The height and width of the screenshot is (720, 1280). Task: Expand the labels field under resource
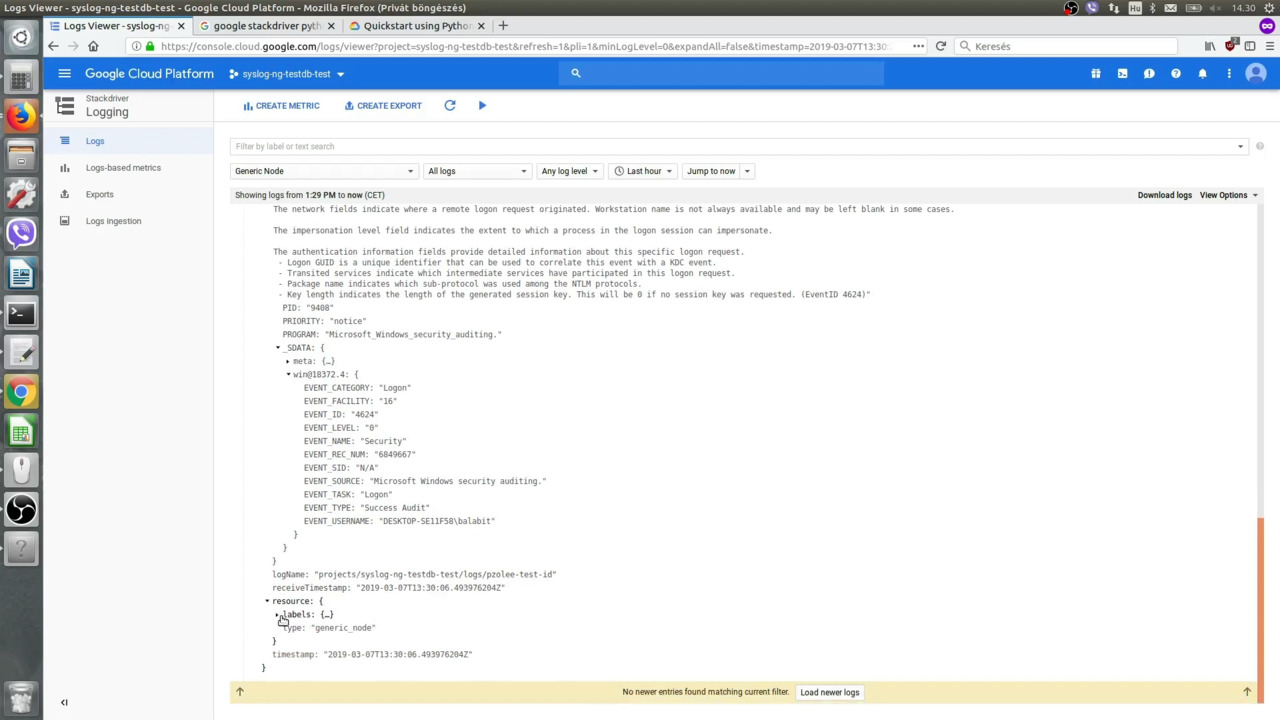[x=277, y=614]
